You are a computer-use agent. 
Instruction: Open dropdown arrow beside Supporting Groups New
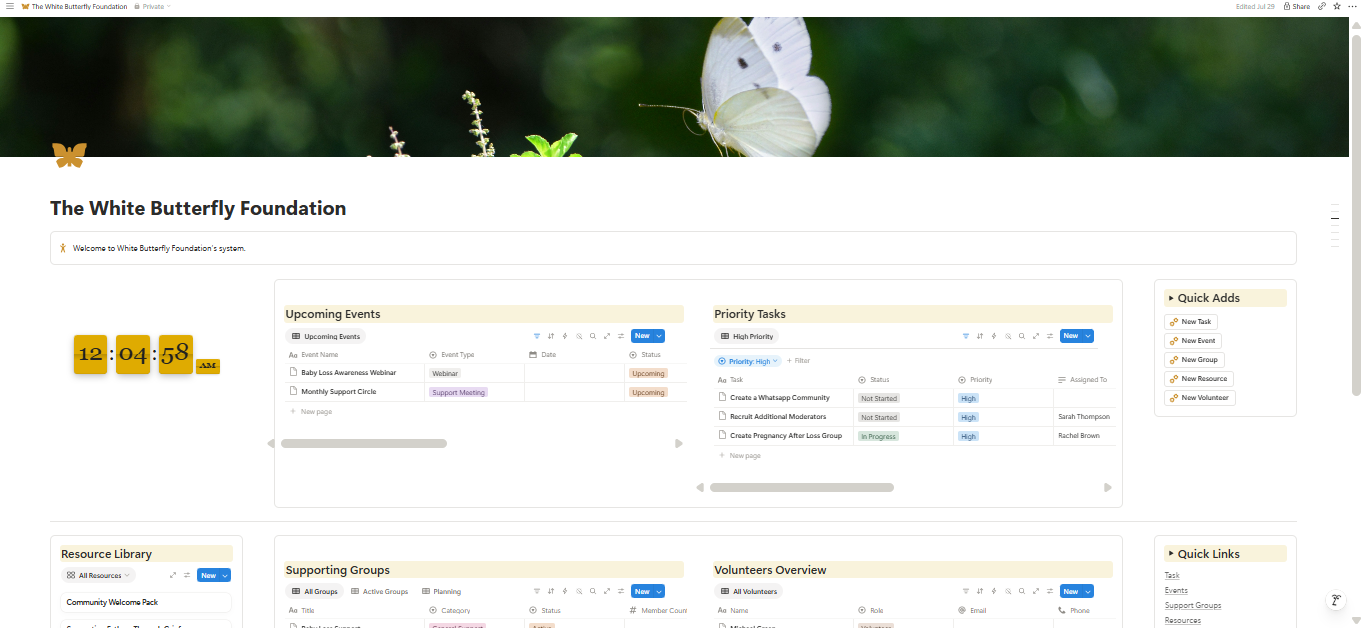[659, 591]
